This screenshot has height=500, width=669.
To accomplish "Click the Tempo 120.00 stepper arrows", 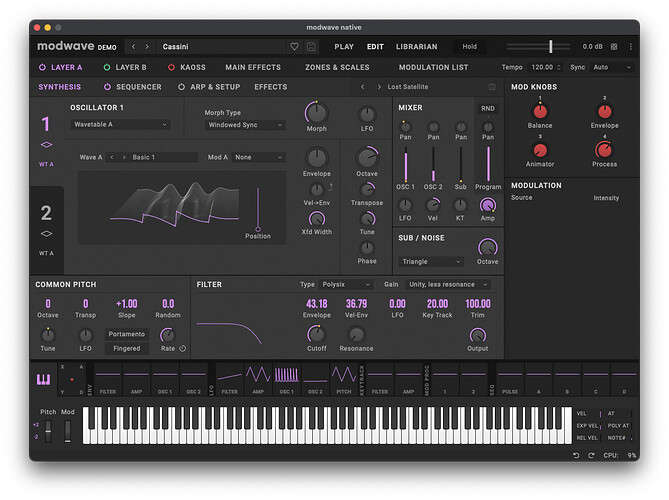I will point(558,67).
